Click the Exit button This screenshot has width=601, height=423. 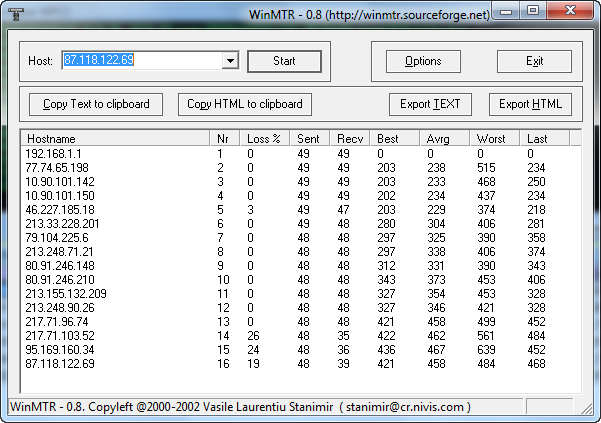point(534,61)
